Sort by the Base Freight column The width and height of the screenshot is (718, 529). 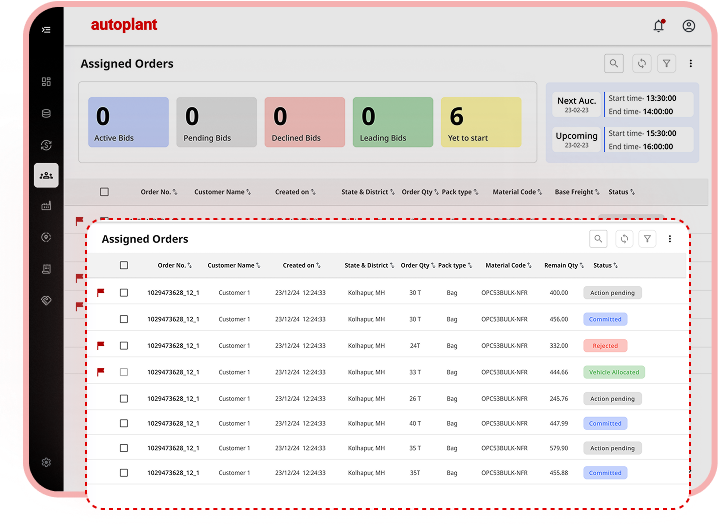coord(577,192)
